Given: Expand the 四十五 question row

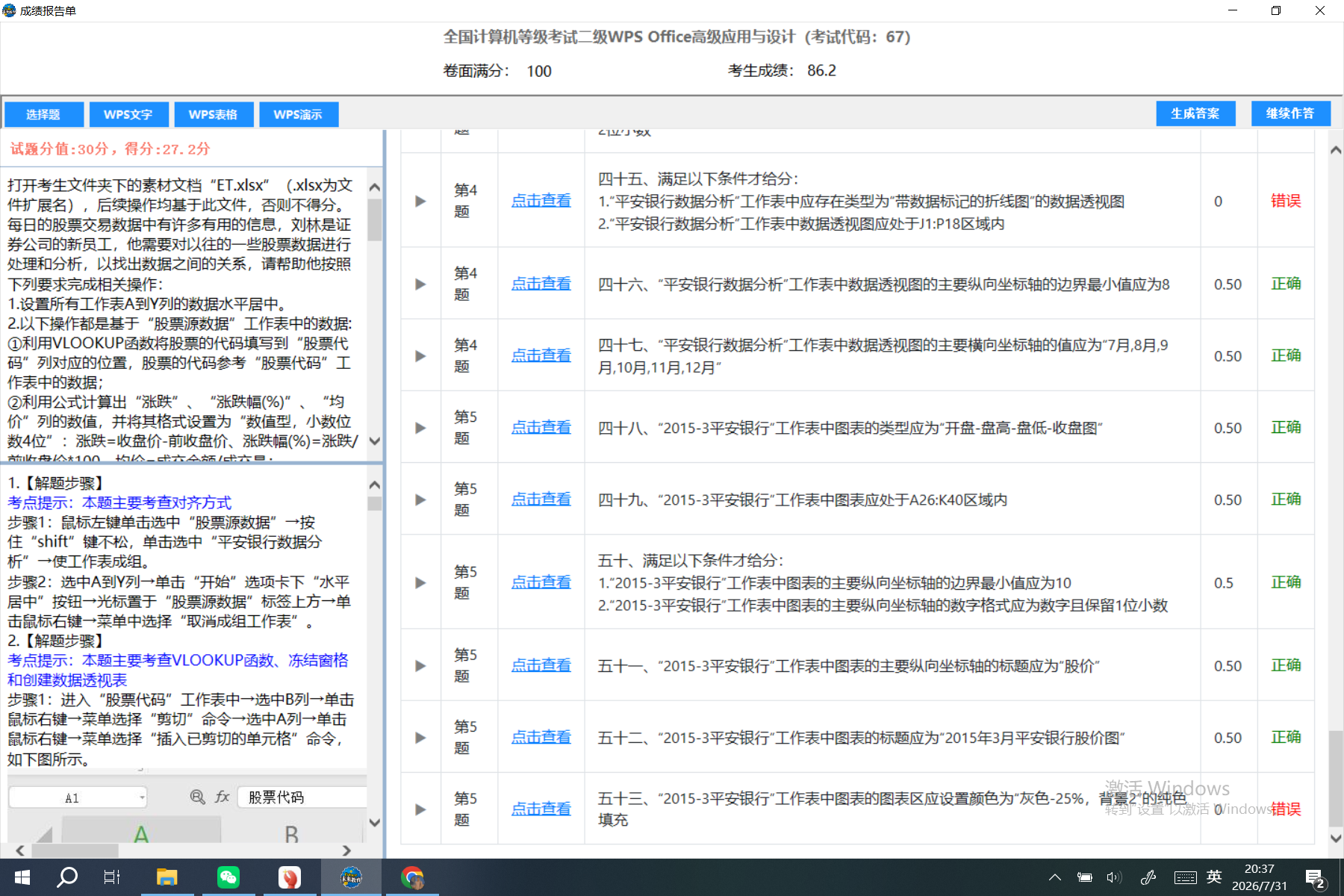Looking at the screenshot, I should [x=420, y=202].
